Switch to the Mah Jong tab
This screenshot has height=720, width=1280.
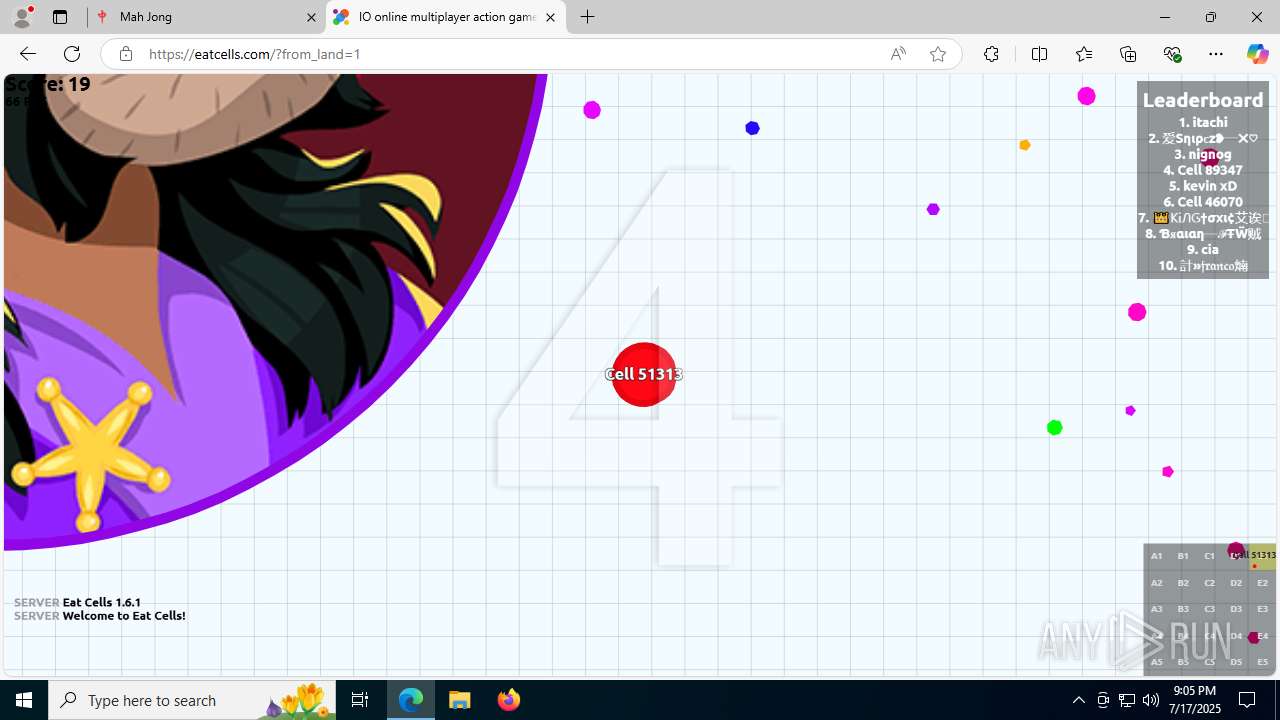tap(206, 17)
